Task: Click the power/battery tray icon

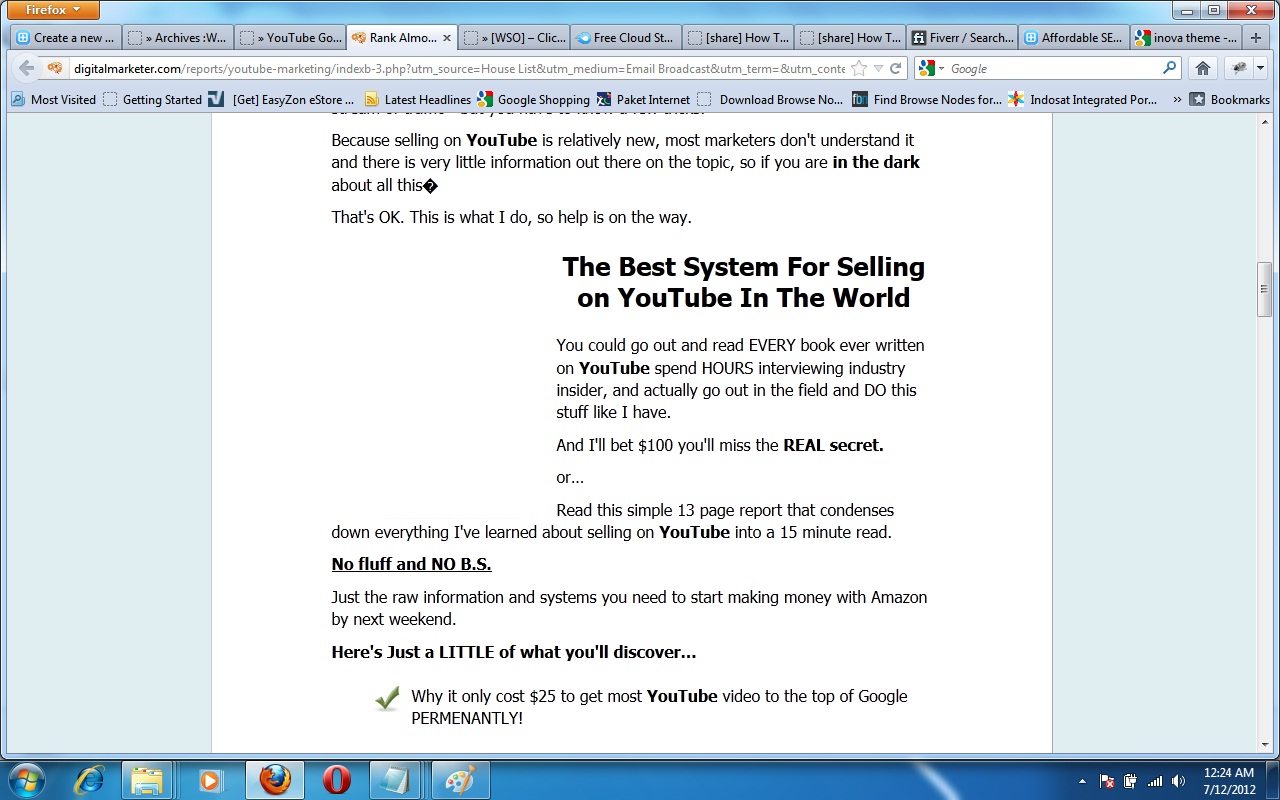Action: click(1131, 781)
